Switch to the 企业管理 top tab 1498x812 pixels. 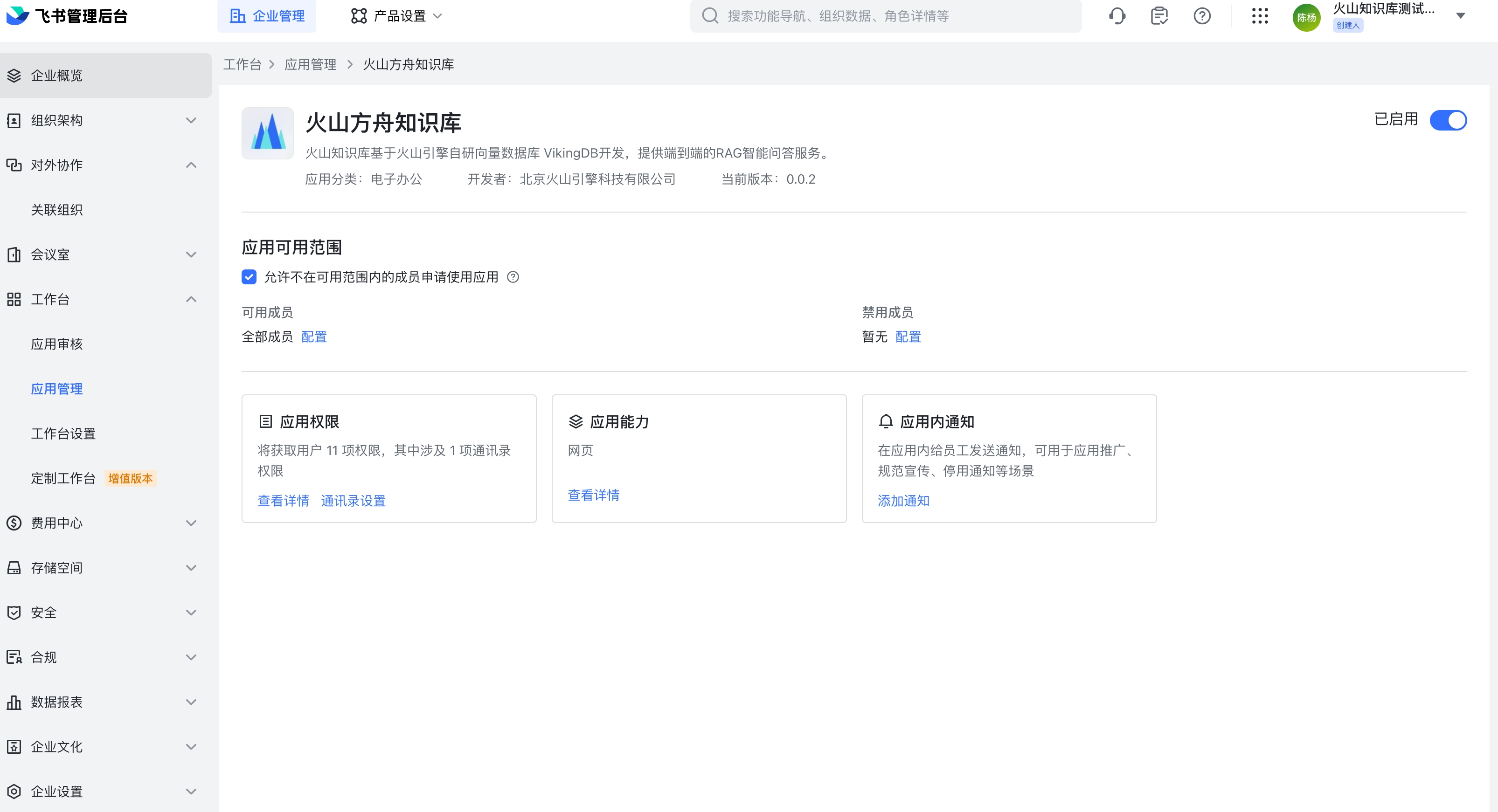click(x=267, y=16)
